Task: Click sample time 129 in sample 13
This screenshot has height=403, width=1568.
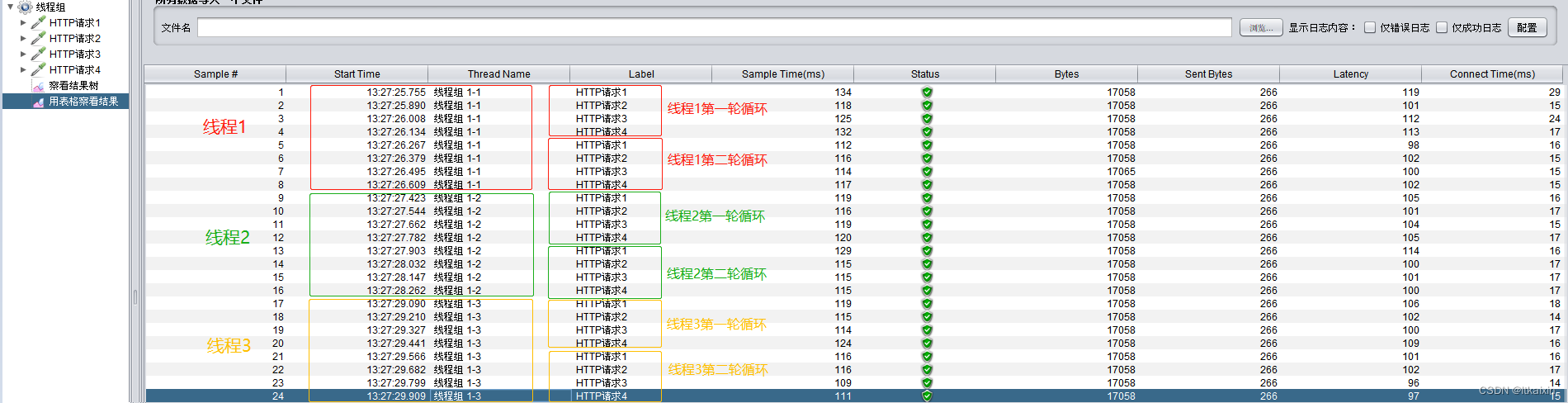Action: tap(843, 251)
